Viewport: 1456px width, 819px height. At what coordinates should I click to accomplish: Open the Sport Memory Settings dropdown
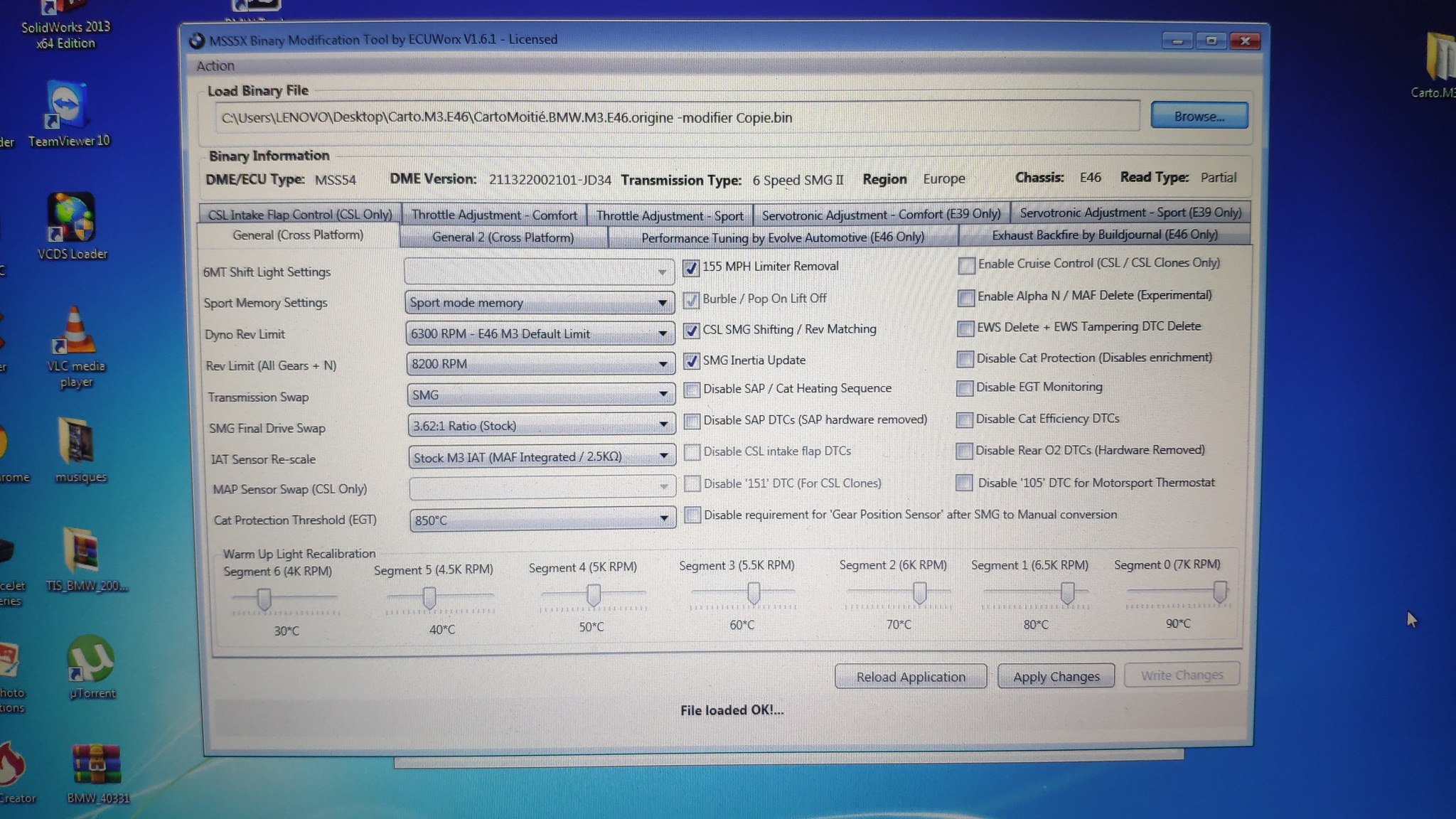point(539,302)
